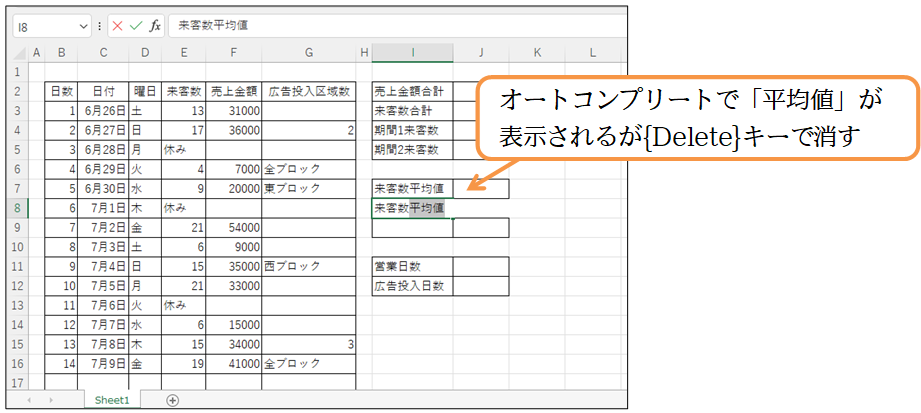The image size is (921, 413).
Task: Select column A header
Action: pyautogui.click(x=36, y=53)
